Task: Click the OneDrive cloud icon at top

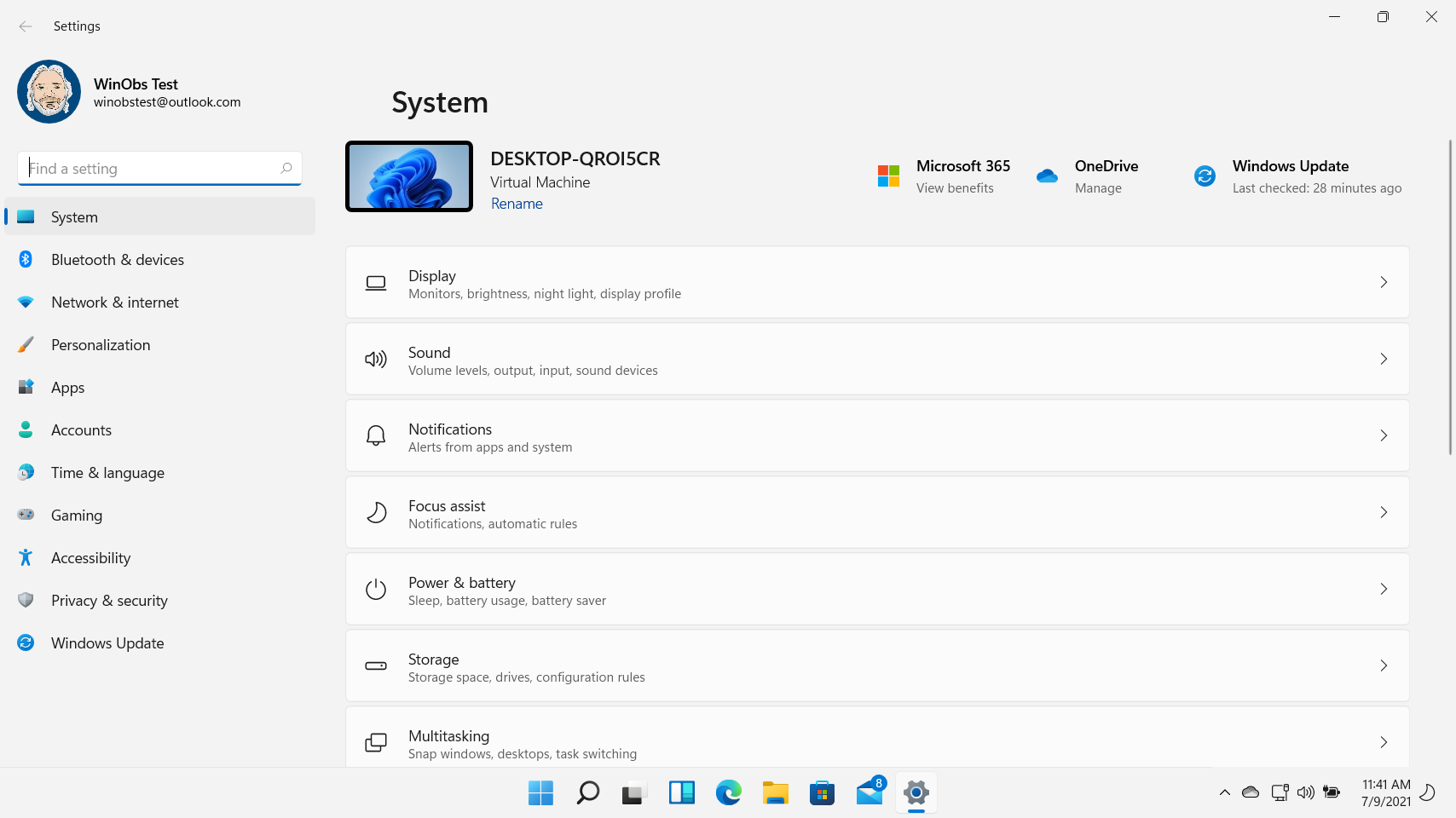Action: (1047, 175)
